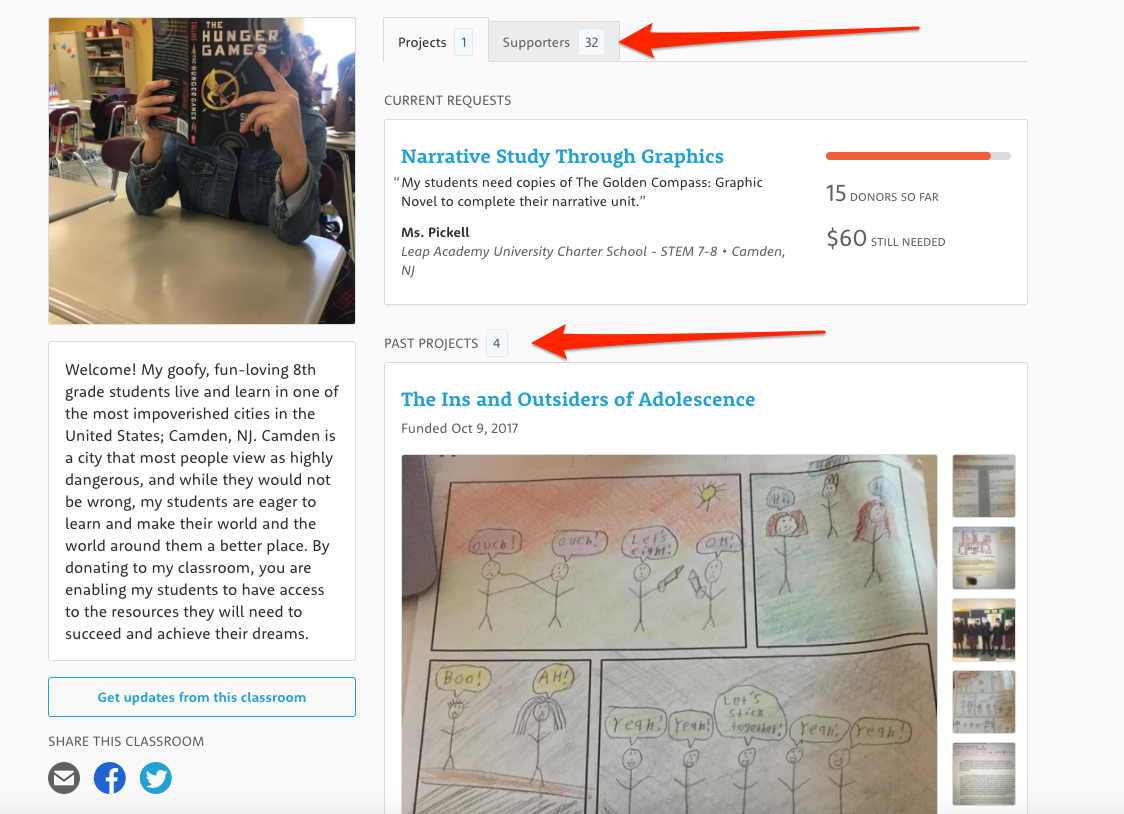
Task: View the second past project thumbnail
Action: click(984, 557)
